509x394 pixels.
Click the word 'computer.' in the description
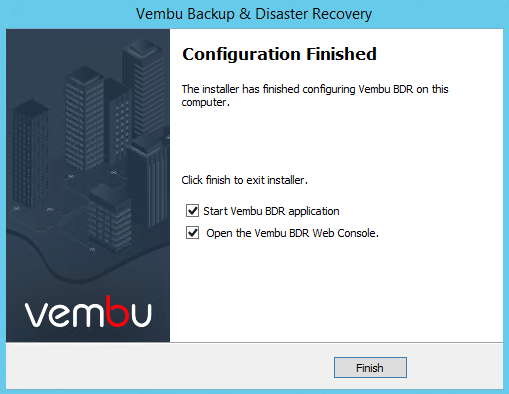coord(206,102)
